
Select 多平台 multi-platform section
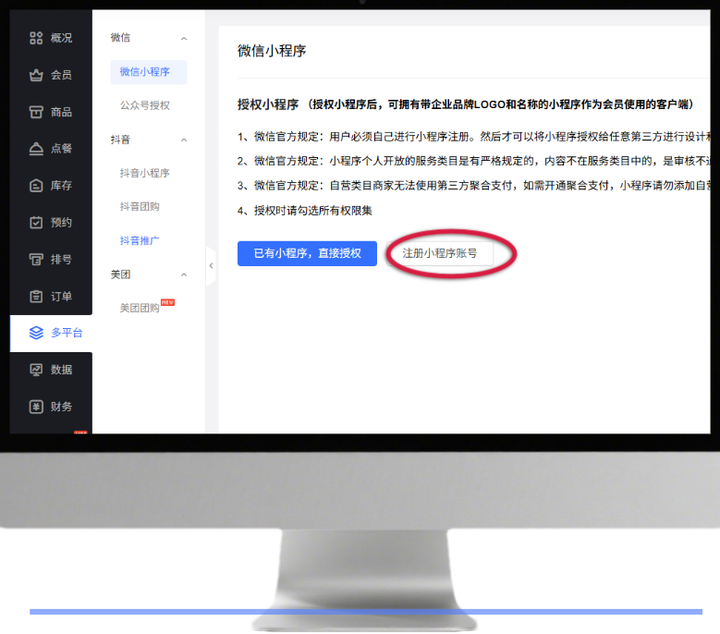[51, 333]
